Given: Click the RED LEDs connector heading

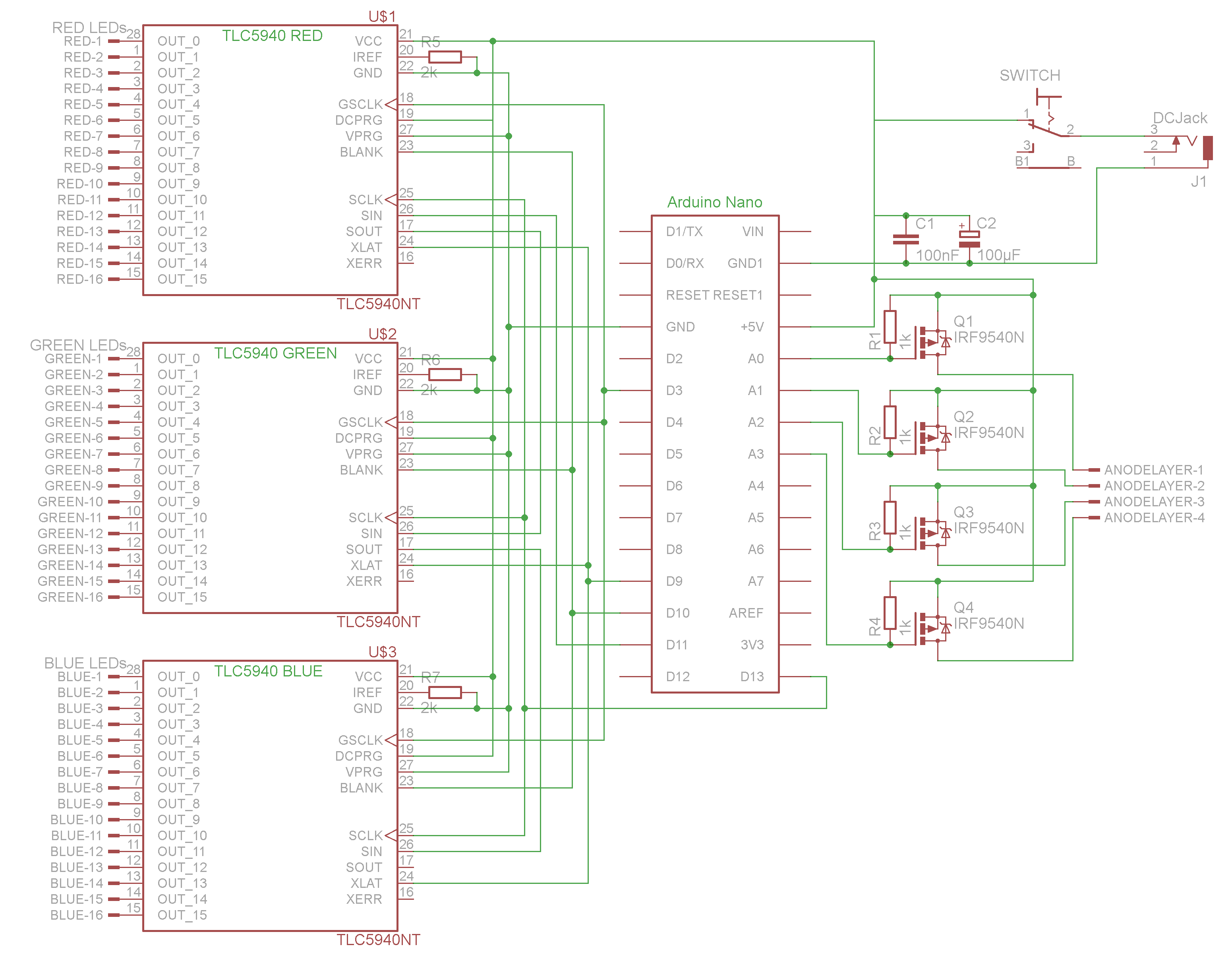Looking at the screenshot, I should (x=89, y=28).
